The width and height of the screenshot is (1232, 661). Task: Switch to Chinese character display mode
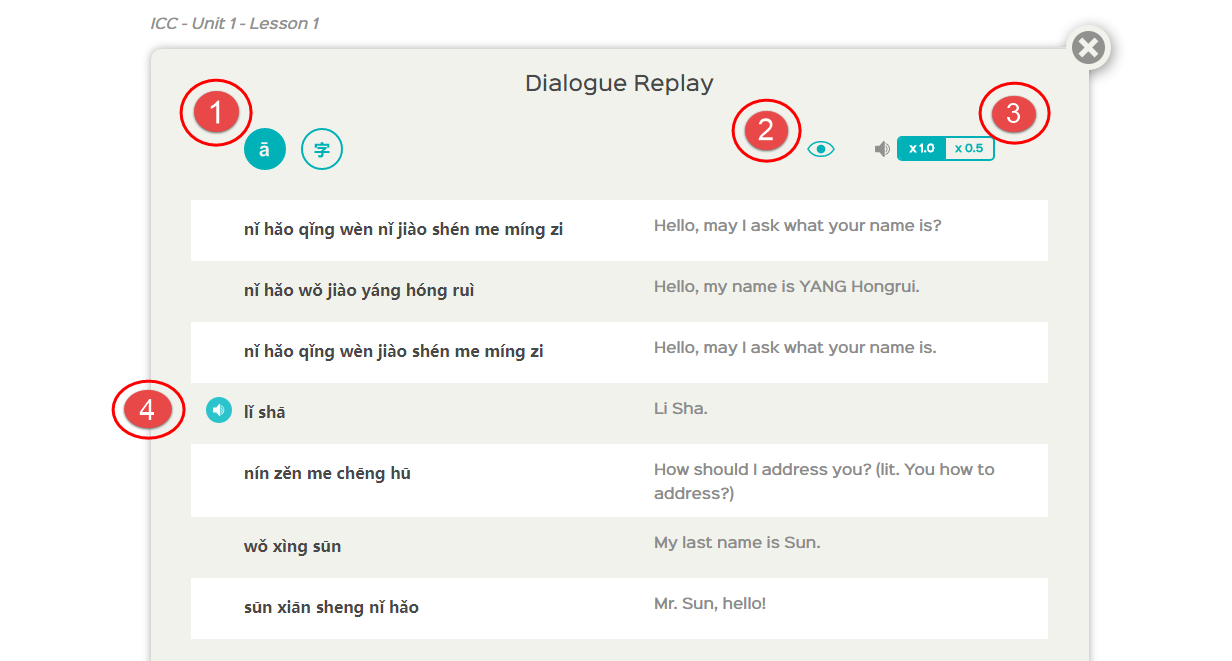coord(322,150)
